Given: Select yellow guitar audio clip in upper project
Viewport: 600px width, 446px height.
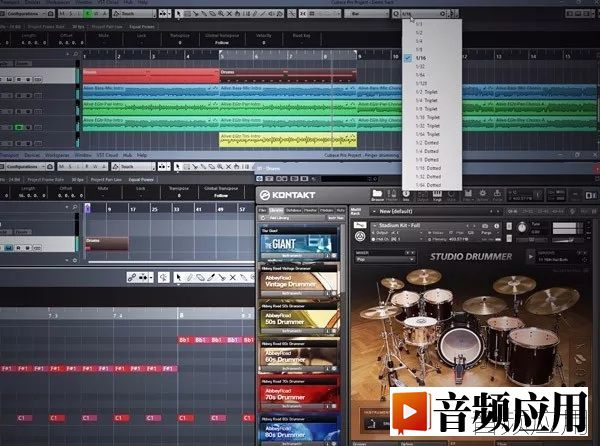Looking at the screenshot, I should point(288,140).
